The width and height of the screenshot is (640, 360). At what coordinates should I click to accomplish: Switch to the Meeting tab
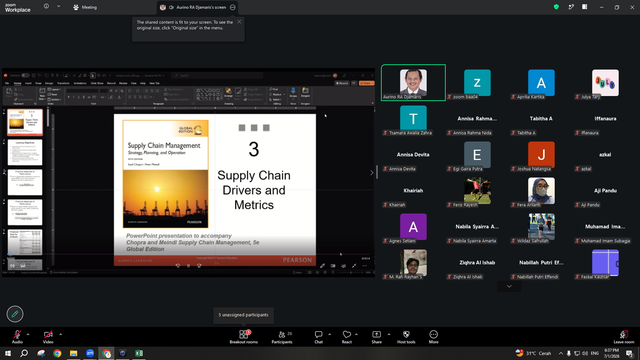(x=85, y=7)
